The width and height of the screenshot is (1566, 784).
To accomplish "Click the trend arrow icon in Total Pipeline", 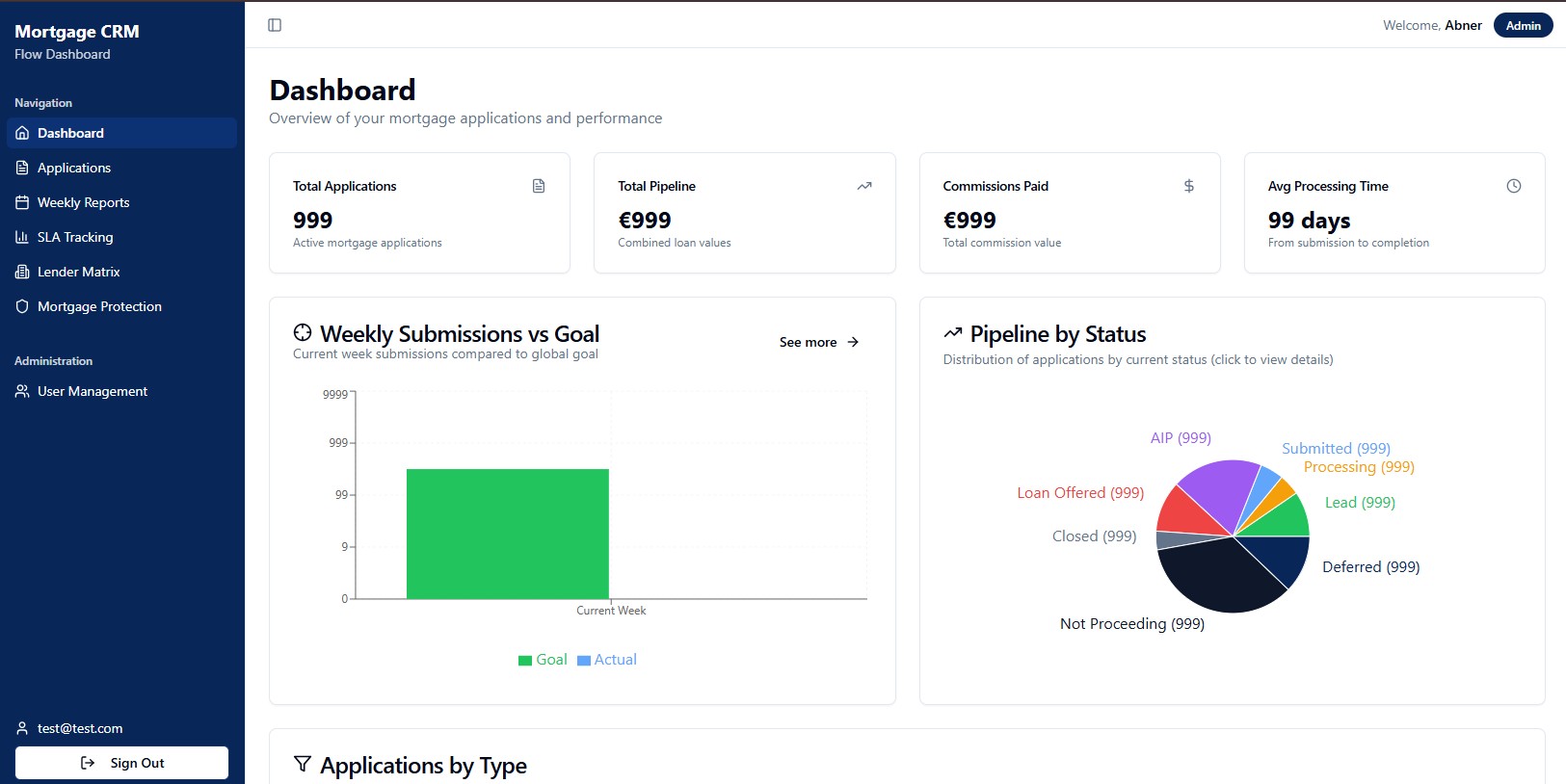I will [864, 186].
